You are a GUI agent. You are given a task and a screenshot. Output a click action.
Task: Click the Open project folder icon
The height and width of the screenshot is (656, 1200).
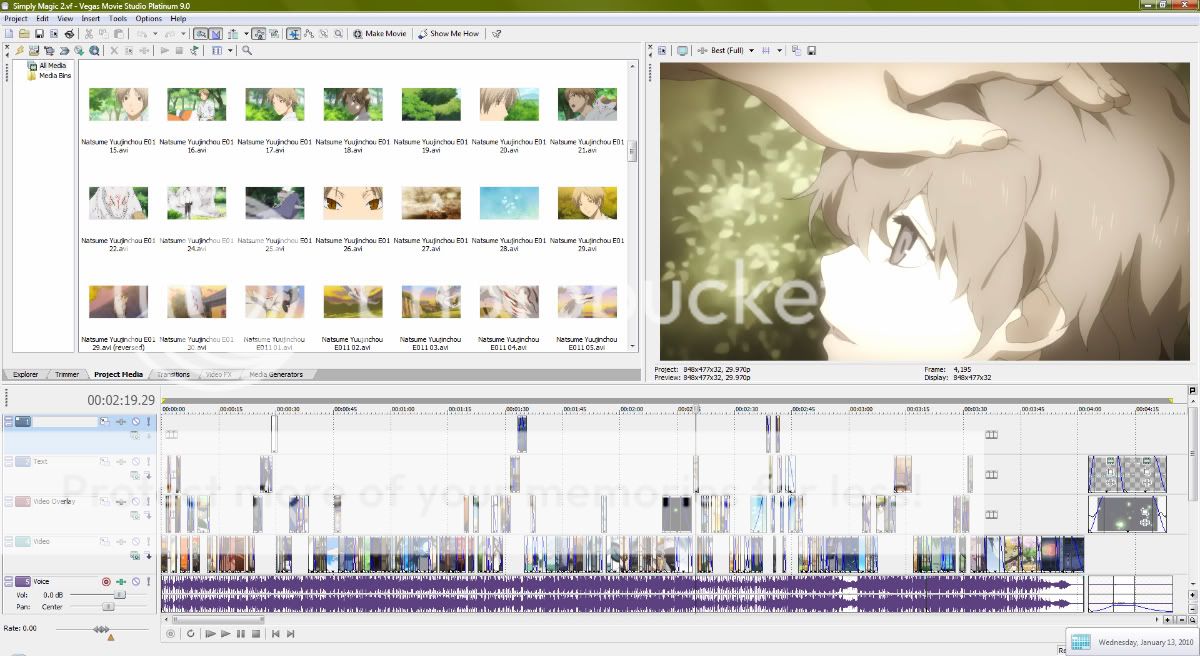coord(24,33)
